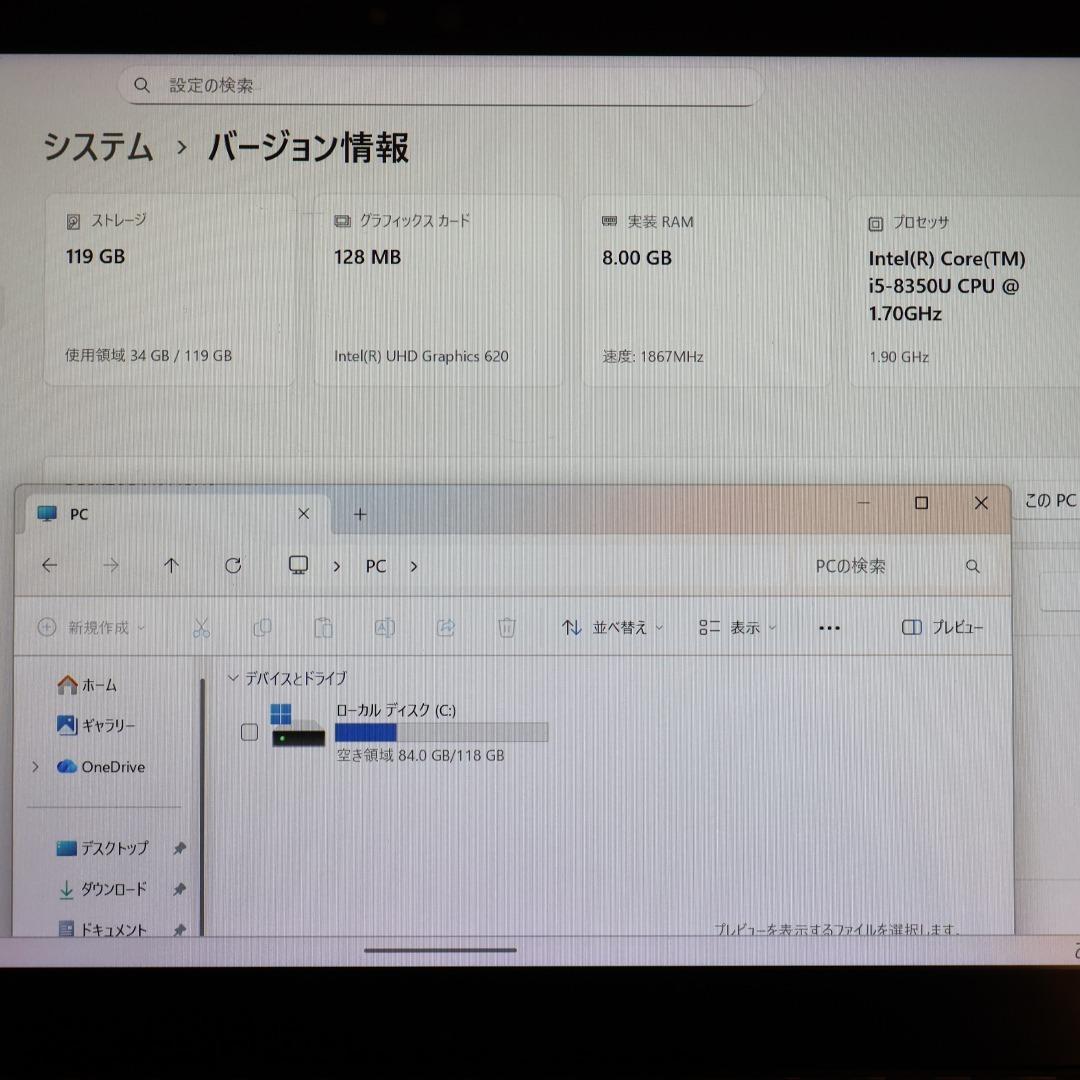The image size is (1080, 1080).
Task: Click the C: drive usage bar
Action: point(440,733)
